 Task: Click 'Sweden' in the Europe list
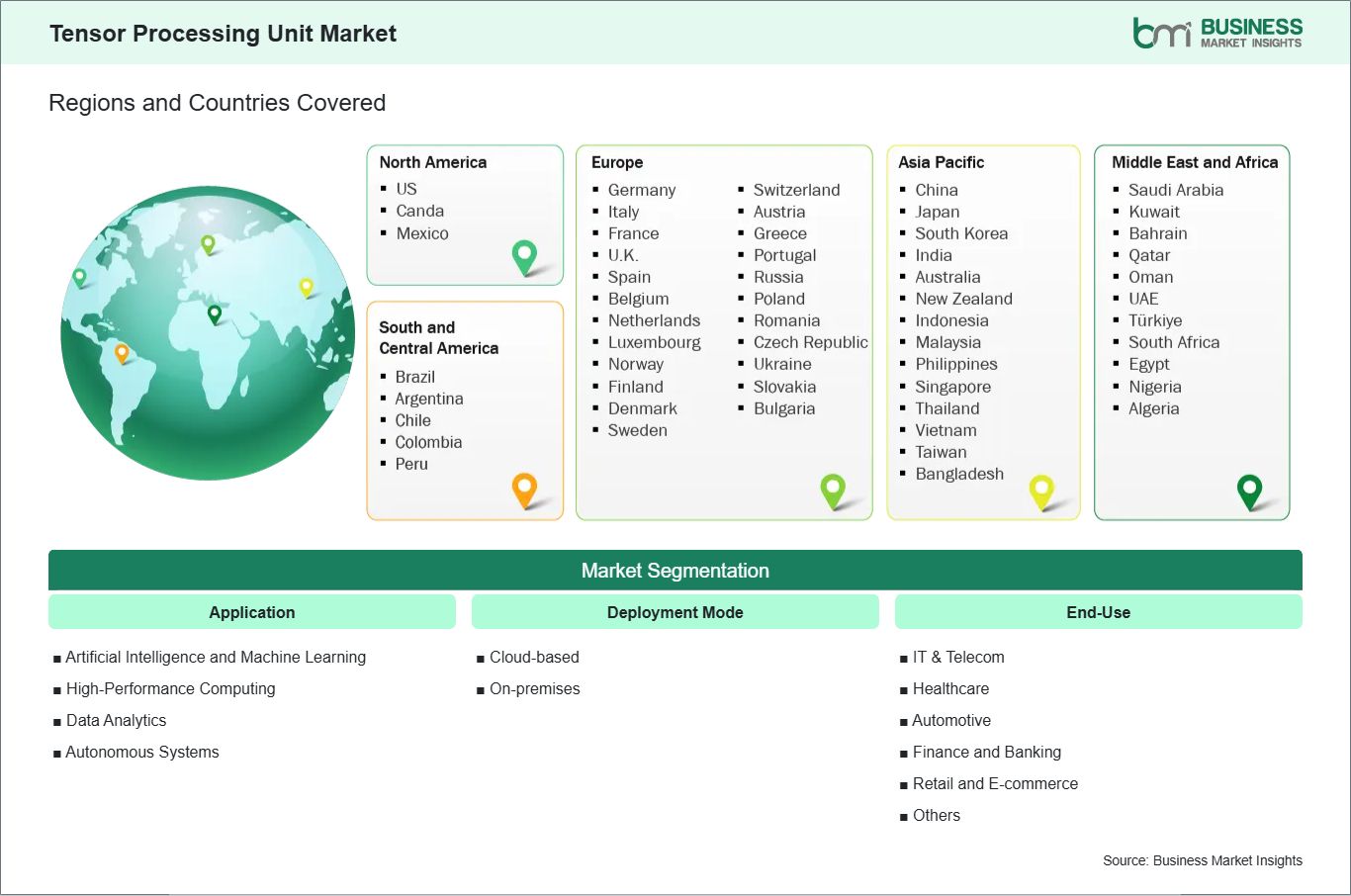(x=638, y=430)
